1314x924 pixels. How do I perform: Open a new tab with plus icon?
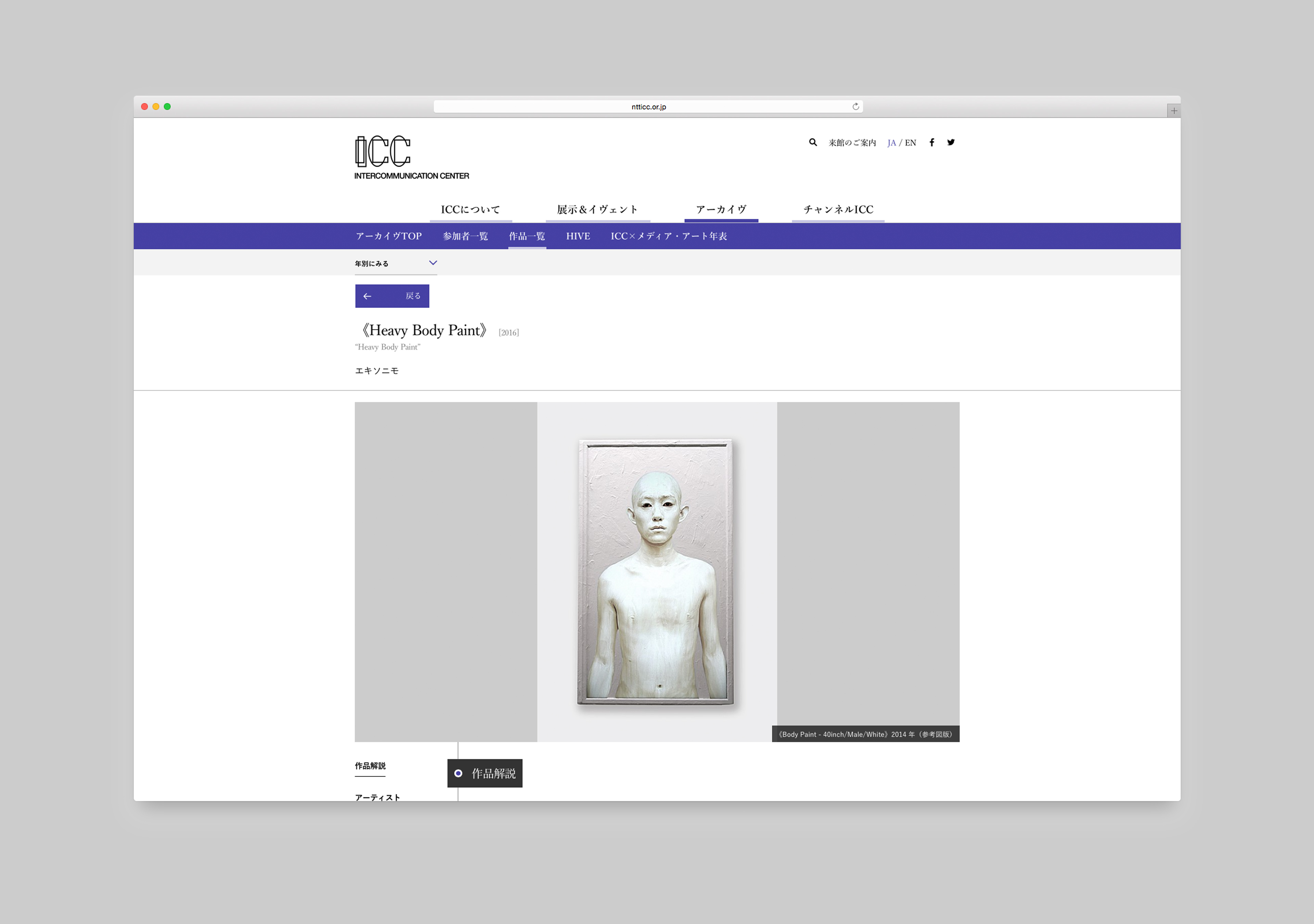(1174, 111)
